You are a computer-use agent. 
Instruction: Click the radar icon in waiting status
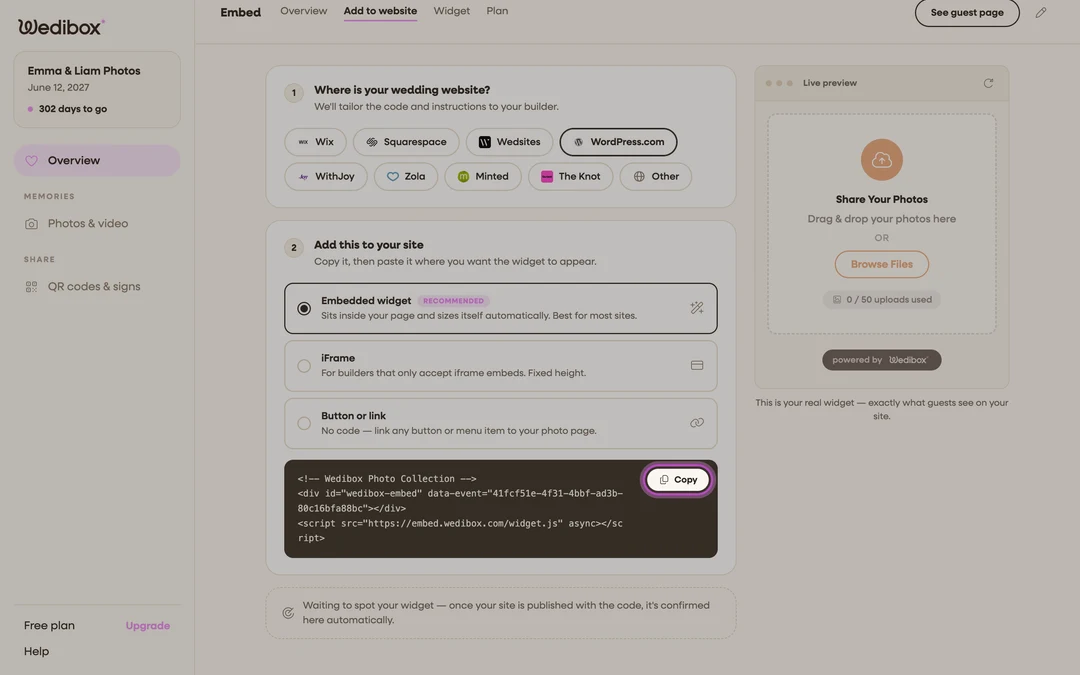coord(288,613)
